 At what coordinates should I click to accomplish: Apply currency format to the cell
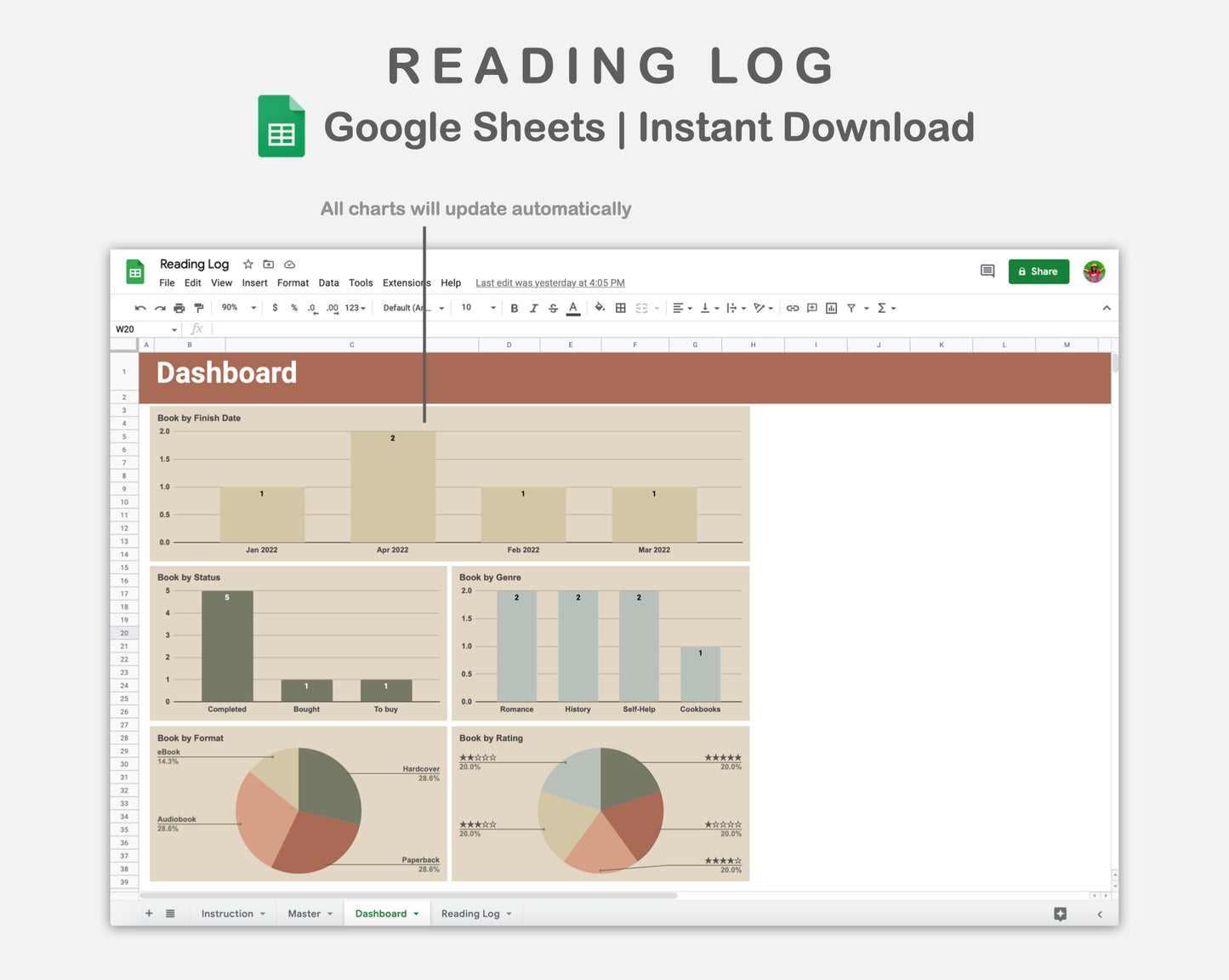(275, 307)
